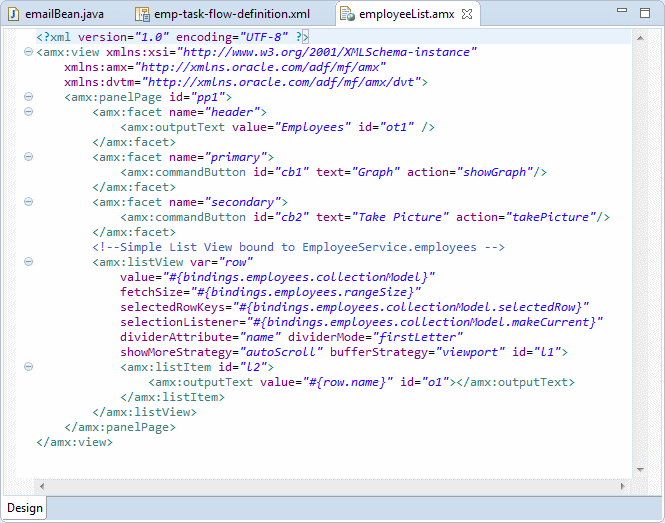Collapse the amx:listItem l2 element
665x523 pixels.
28,366
